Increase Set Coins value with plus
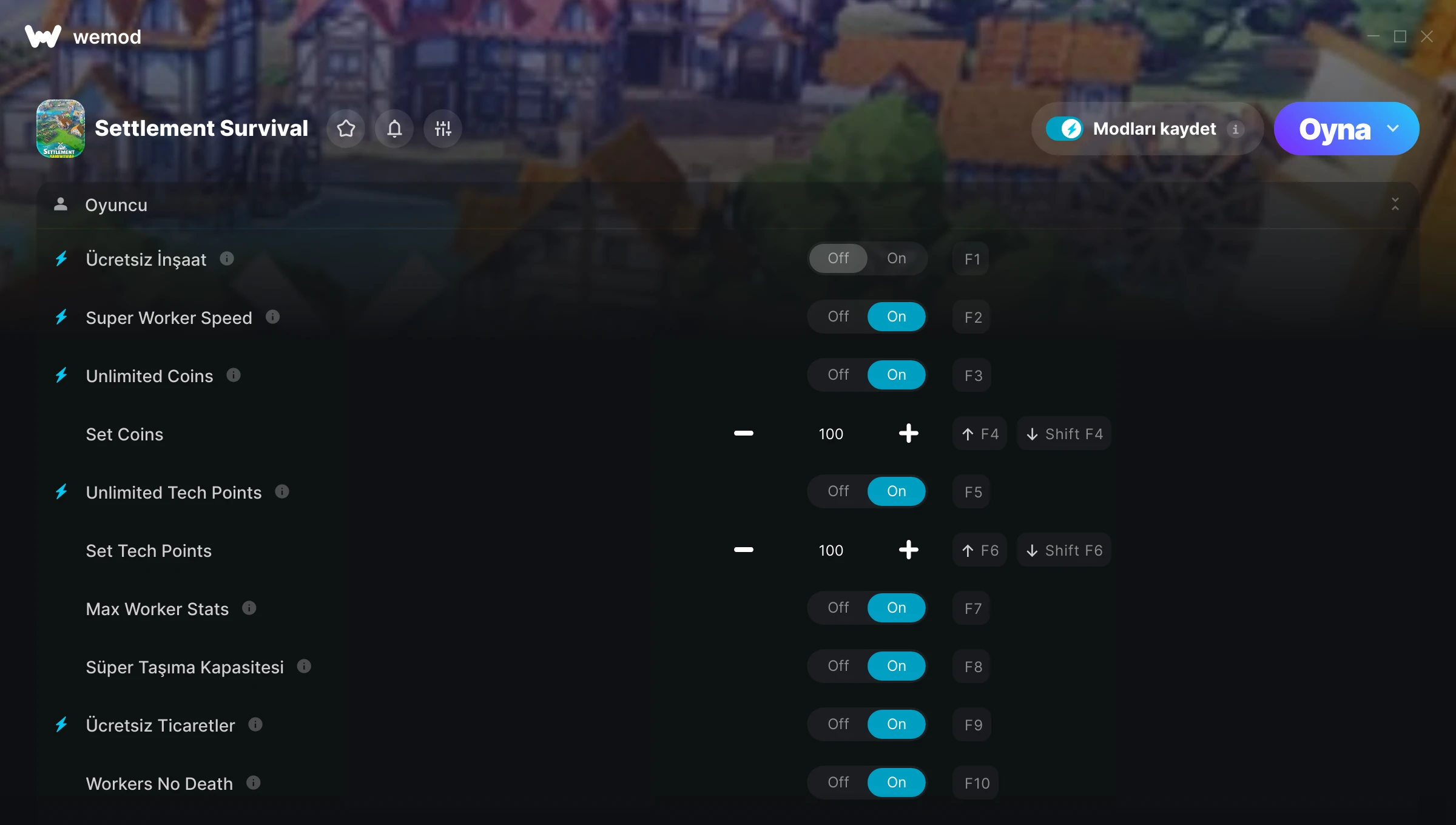Viewport: 1456px width, 825px height. (908, 433)
